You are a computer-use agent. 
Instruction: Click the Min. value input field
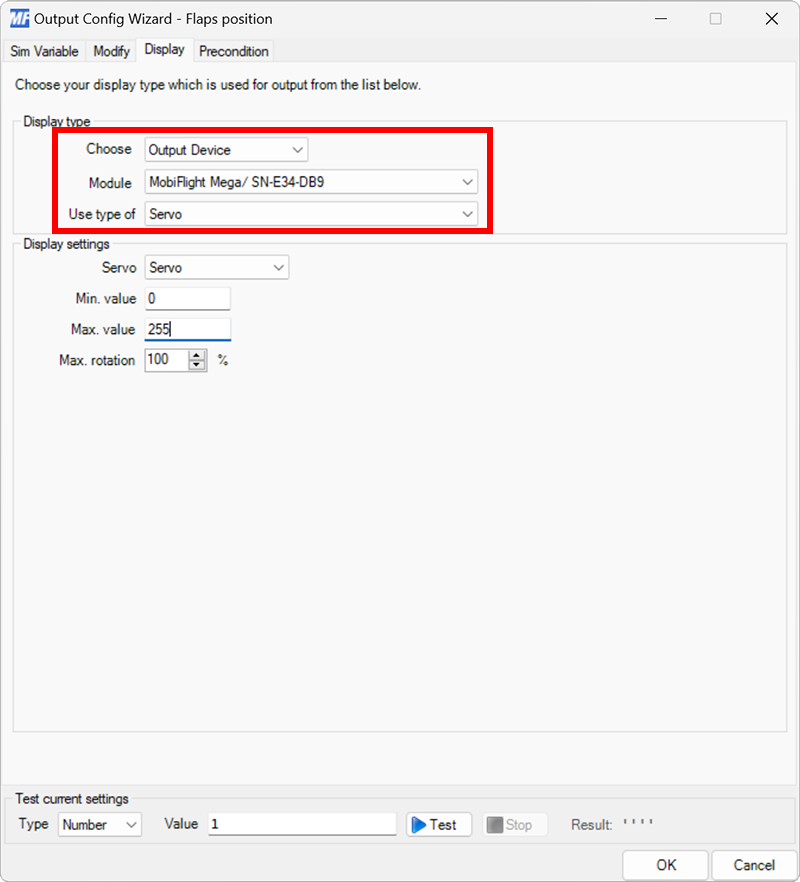click(x=187, y=298)
